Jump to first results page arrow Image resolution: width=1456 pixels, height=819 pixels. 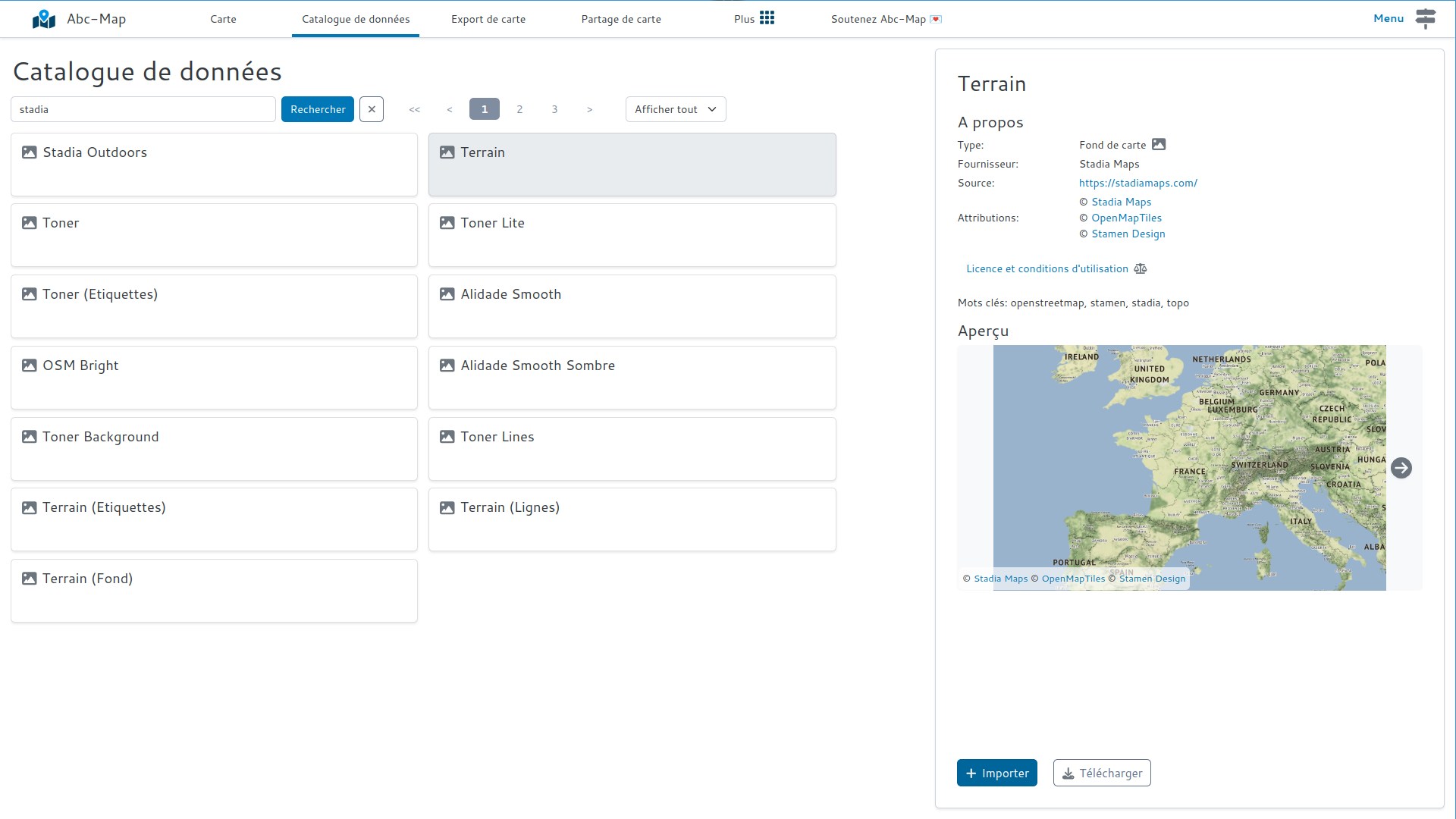(x=414, y=109)
